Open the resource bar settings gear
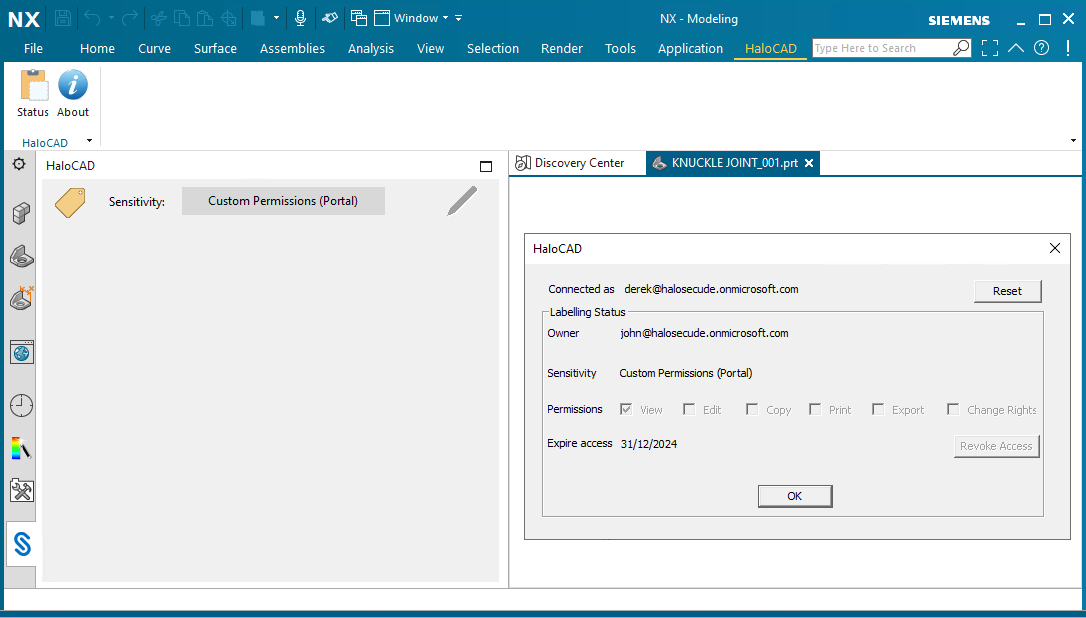Screen dimensions: 1086x618 (19, 164)
